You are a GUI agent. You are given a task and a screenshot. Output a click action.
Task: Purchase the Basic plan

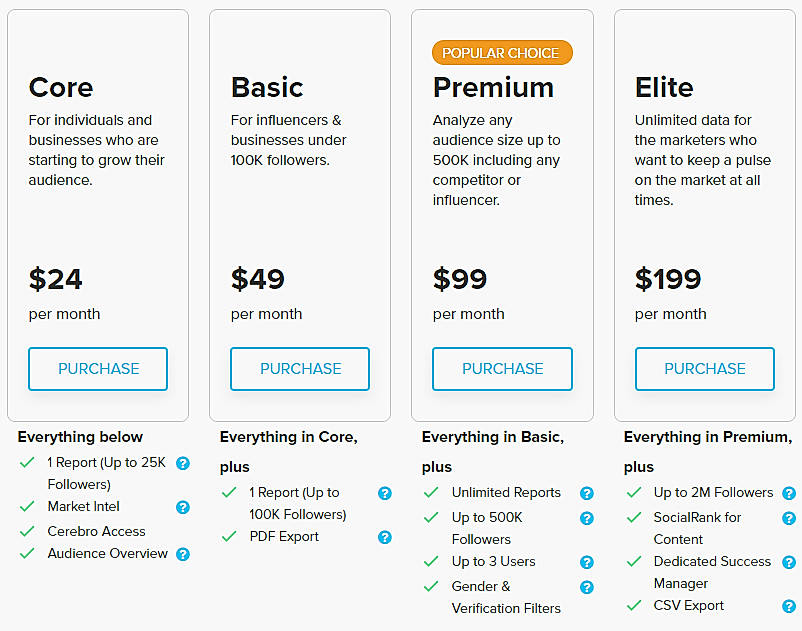point(300,369)
